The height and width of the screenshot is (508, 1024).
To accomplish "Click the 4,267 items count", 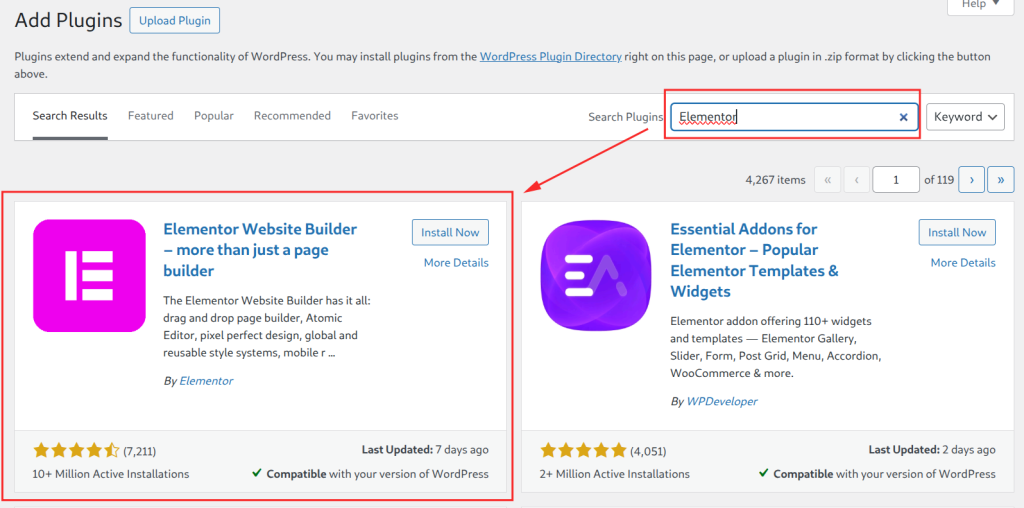I will (775, 180).
